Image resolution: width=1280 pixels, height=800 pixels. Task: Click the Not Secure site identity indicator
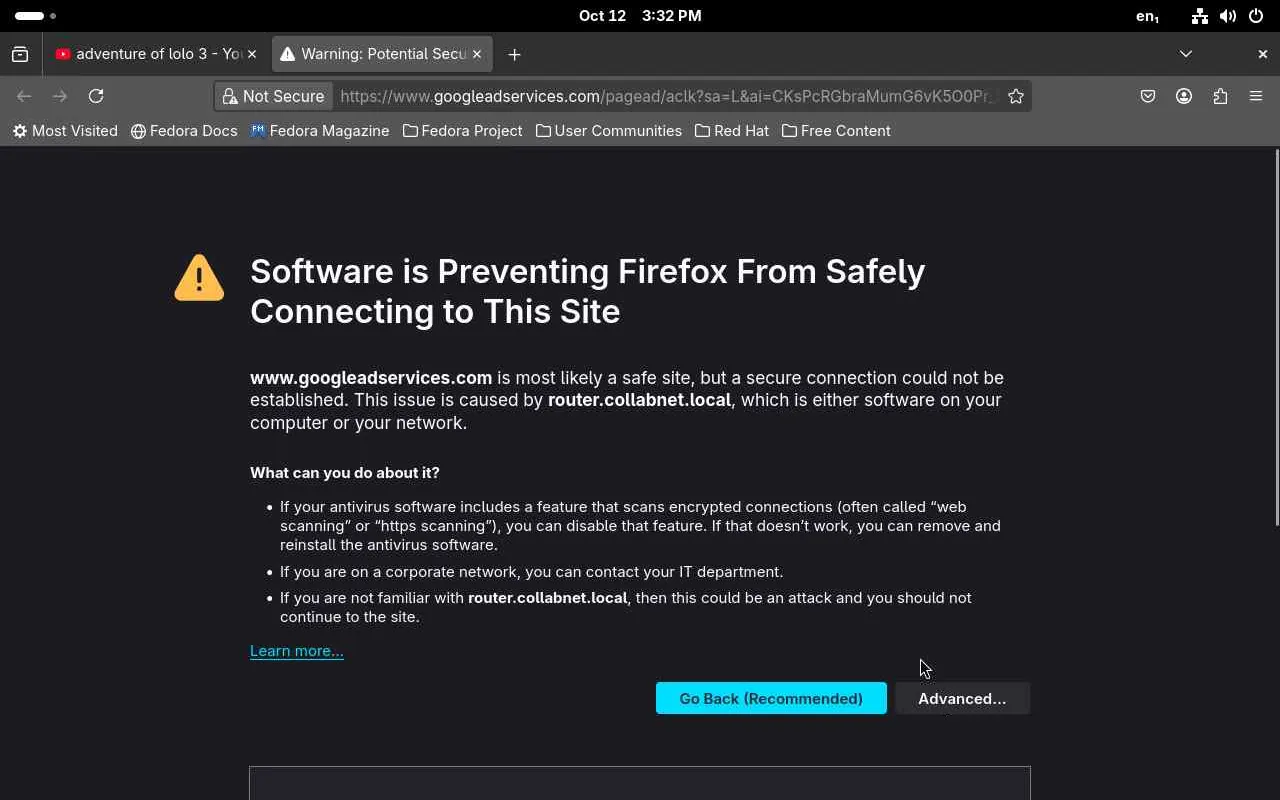(274, 96)
